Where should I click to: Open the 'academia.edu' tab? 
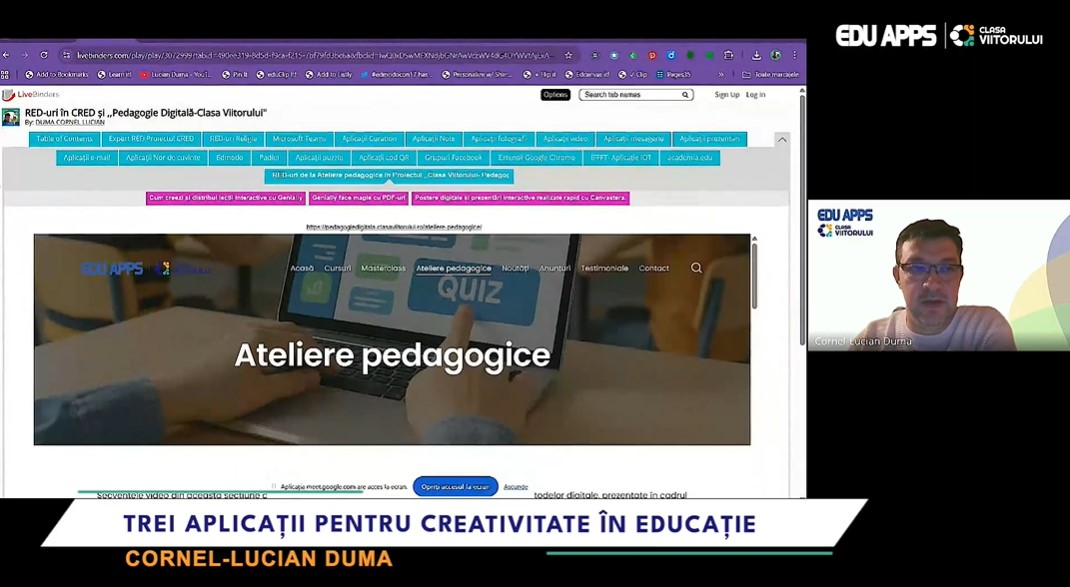click(690, 158)
